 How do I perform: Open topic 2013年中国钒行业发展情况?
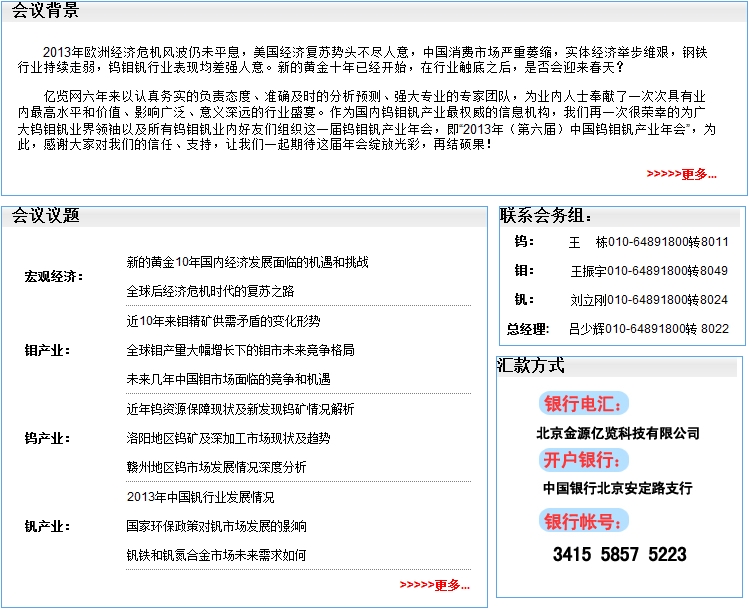pos(200,497)
